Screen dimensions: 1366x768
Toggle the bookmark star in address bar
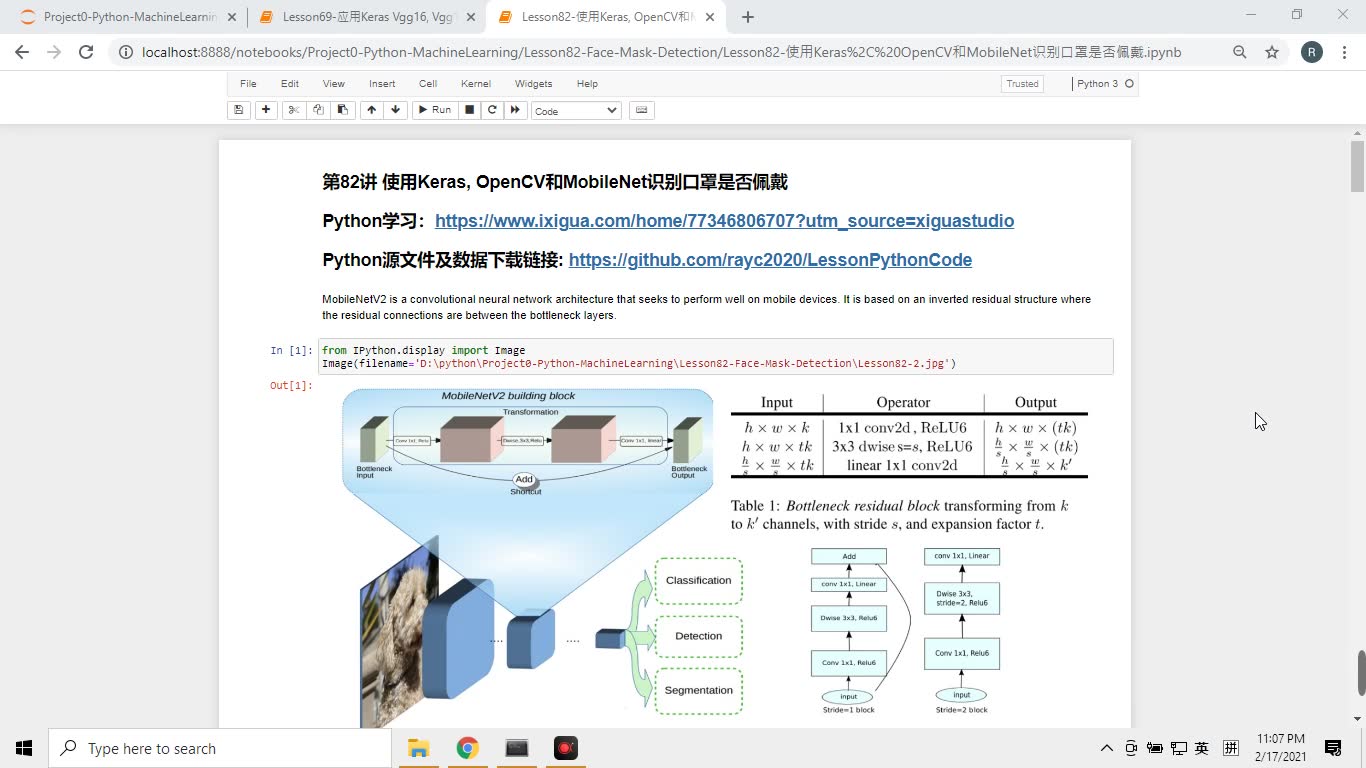(x=1271, y=51)
